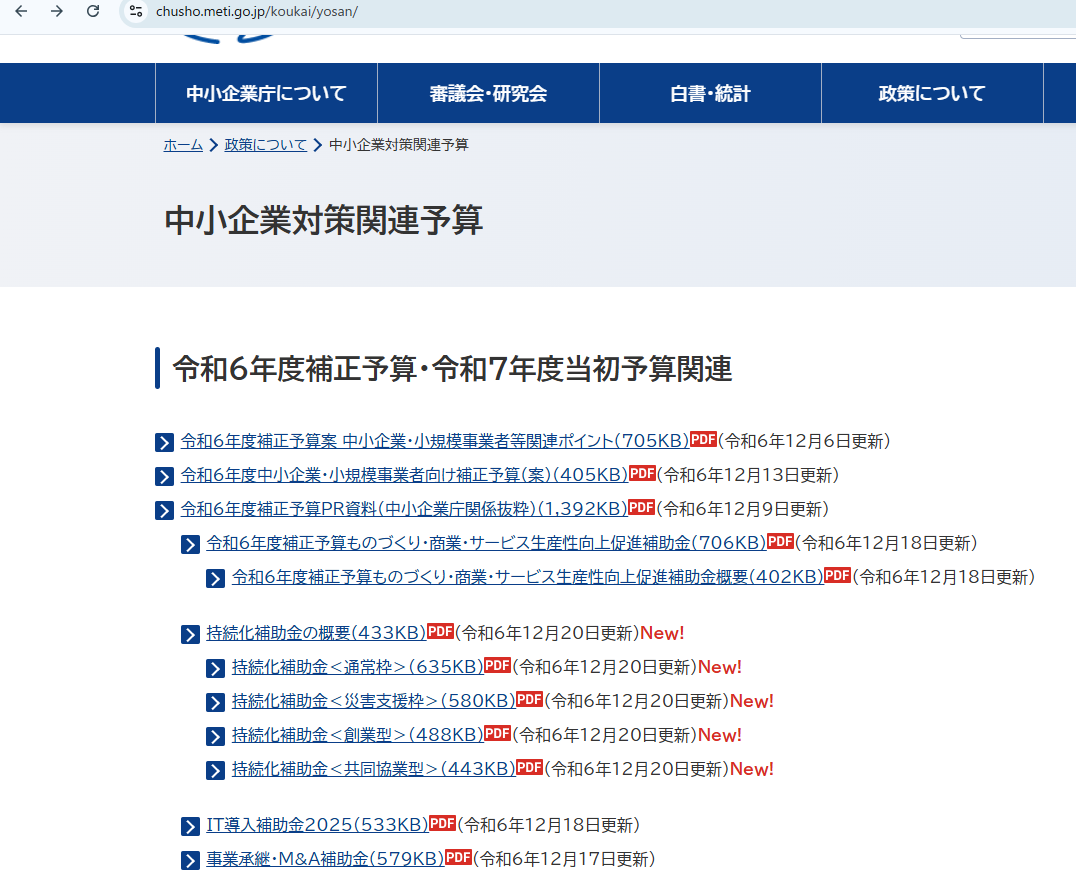Viewport: 1076px width, 882px height.
Task: Open 令和6年度中小企業・小規模事業者向け補正予算(案) link
Action: point(403,475)
